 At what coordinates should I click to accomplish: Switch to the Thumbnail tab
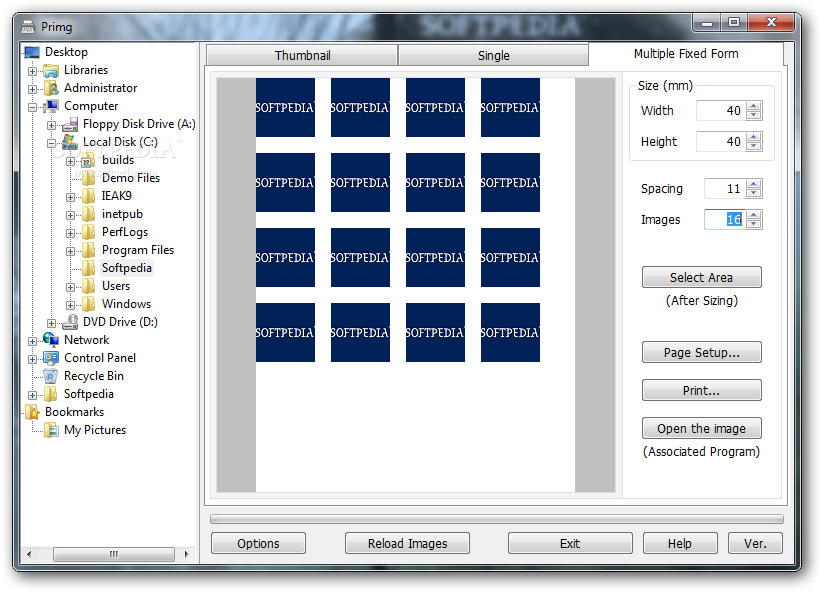tap(302, 55)
